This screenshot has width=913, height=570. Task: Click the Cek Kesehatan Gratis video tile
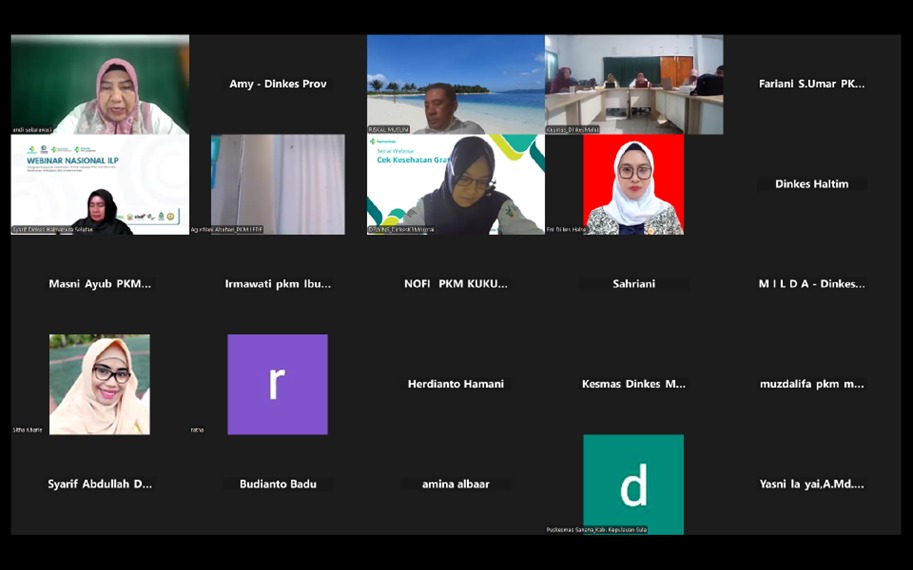pos(455,184)
